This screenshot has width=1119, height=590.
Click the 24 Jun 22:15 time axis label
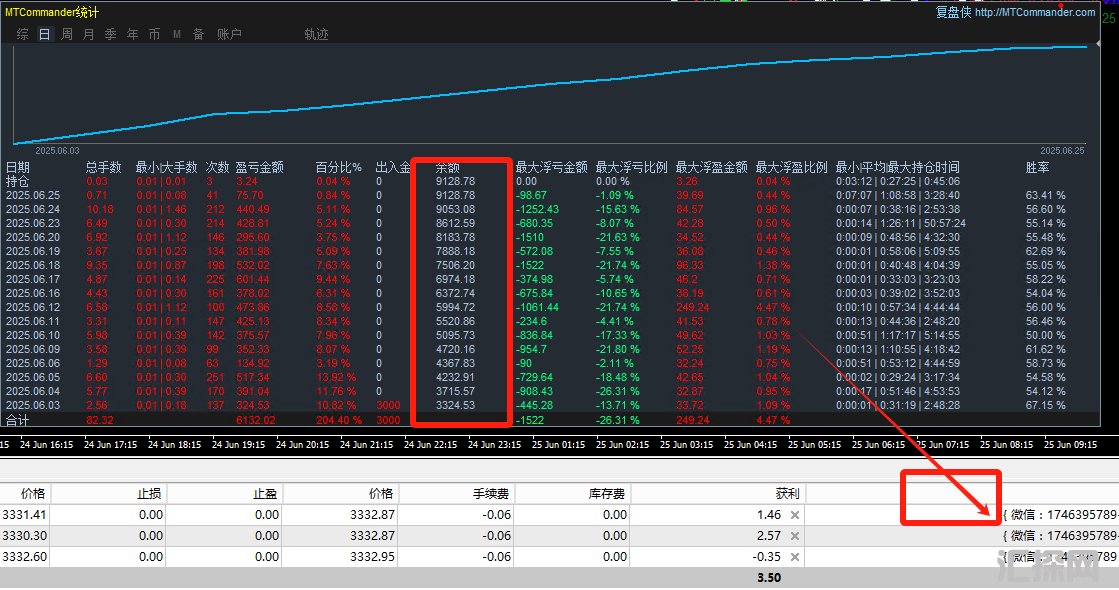(x=430, y=444)
